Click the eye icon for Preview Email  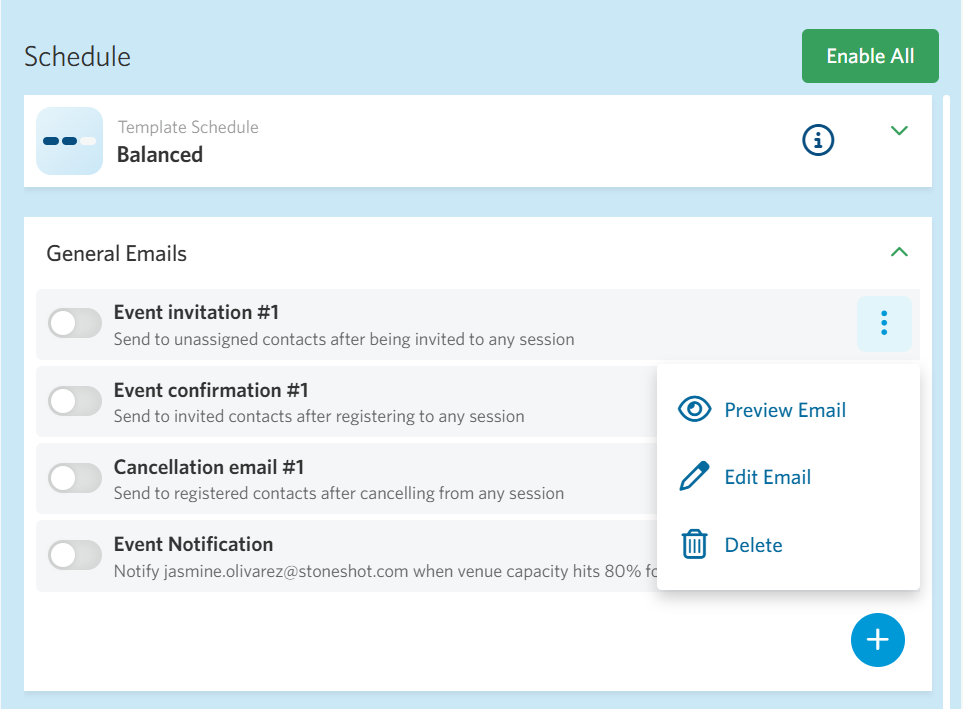tap(694, 410)
